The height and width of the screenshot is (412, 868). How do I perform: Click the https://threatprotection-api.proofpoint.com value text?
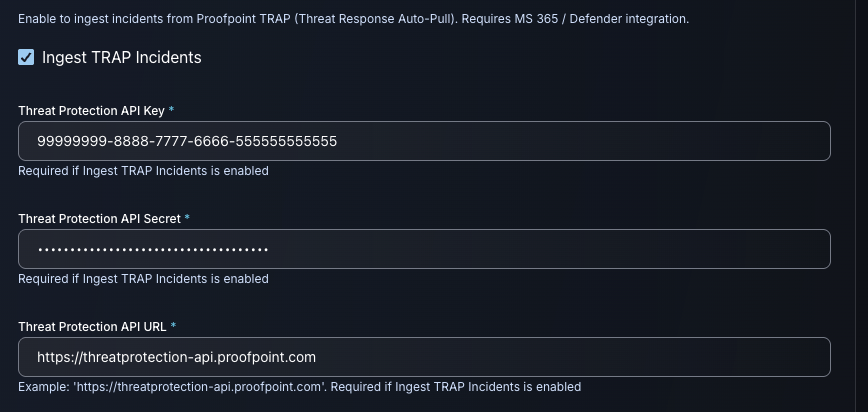(176, 357)
